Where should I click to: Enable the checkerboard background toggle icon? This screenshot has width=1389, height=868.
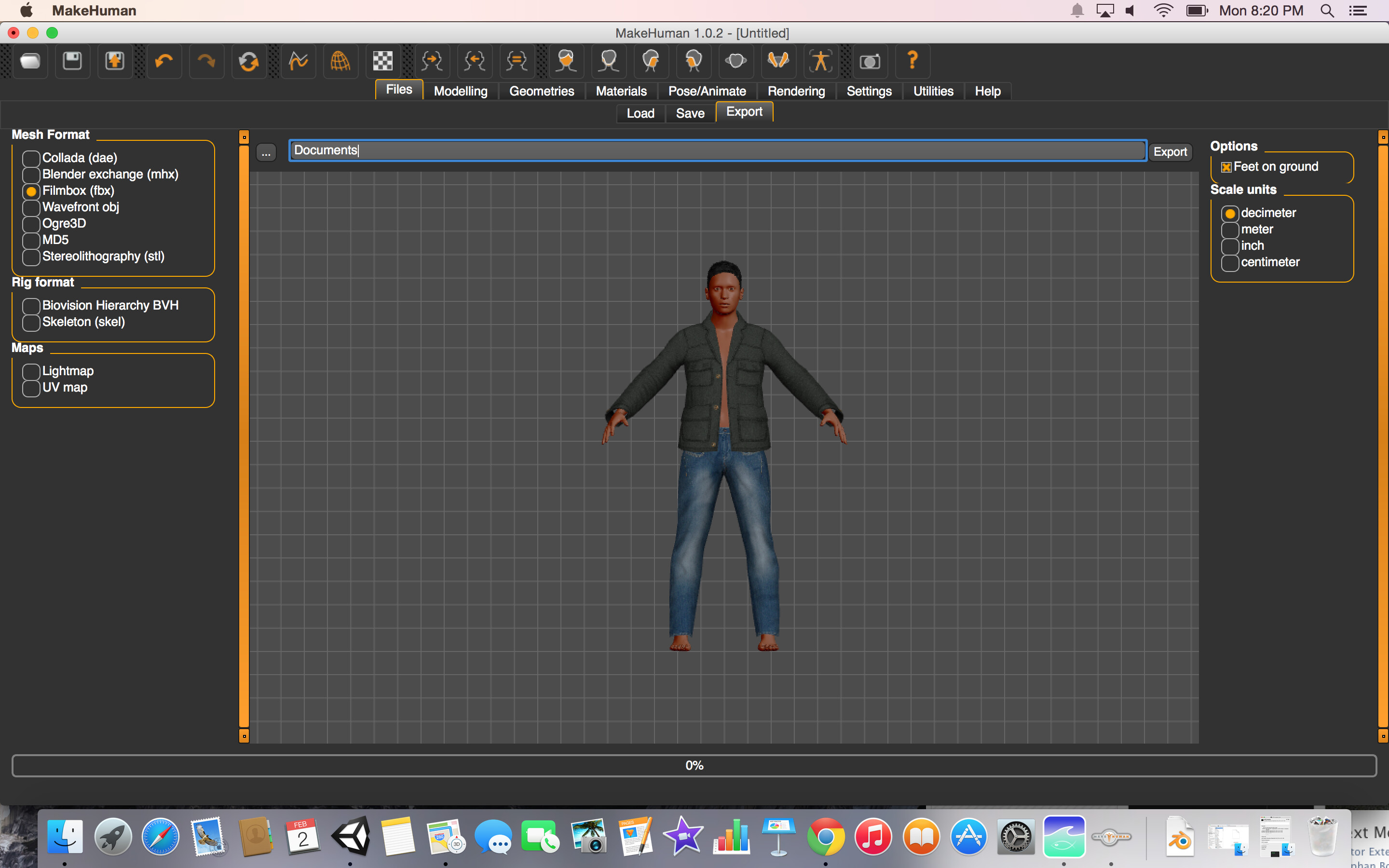click(x=382, y=61)
